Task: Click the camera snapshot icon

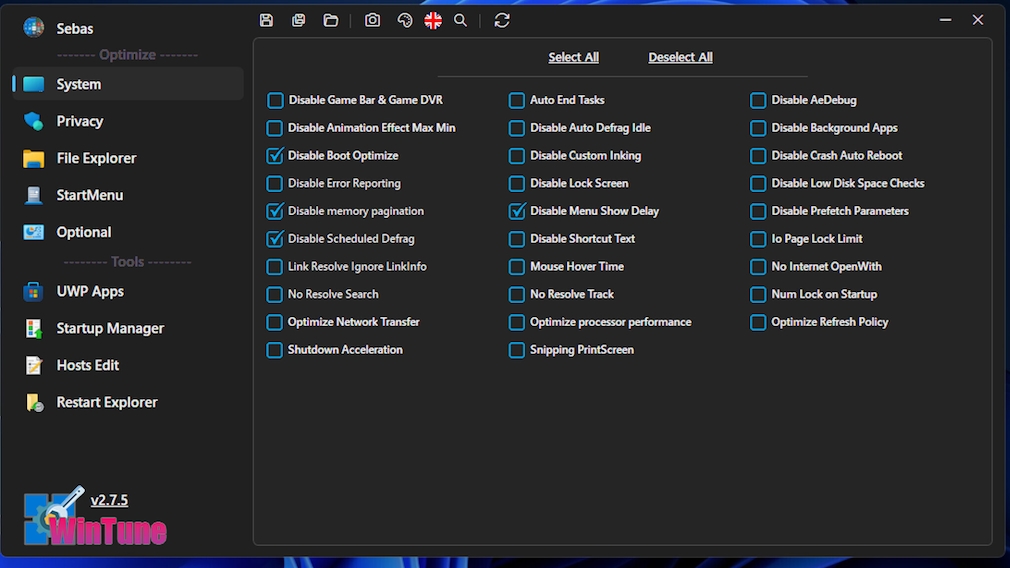Action: [372, 20]
